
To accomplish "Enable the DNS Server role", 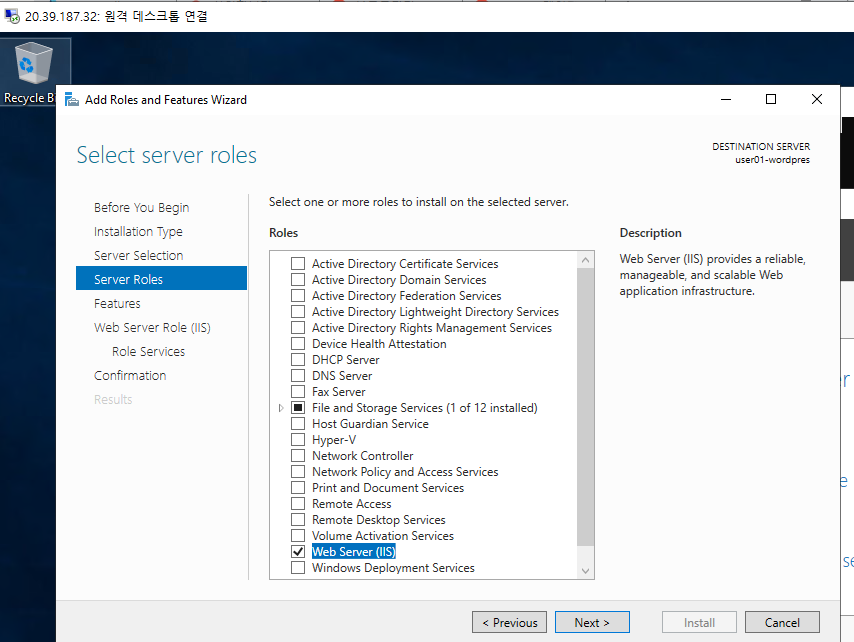I will click(x=298, y=376).
